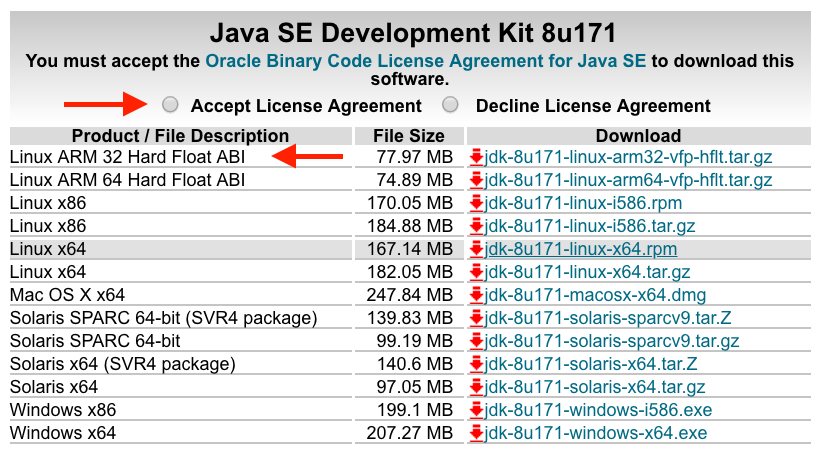The width and height of the screenshot is (827, 456).
Task: Click the Download column header
Action: point(638,136)
